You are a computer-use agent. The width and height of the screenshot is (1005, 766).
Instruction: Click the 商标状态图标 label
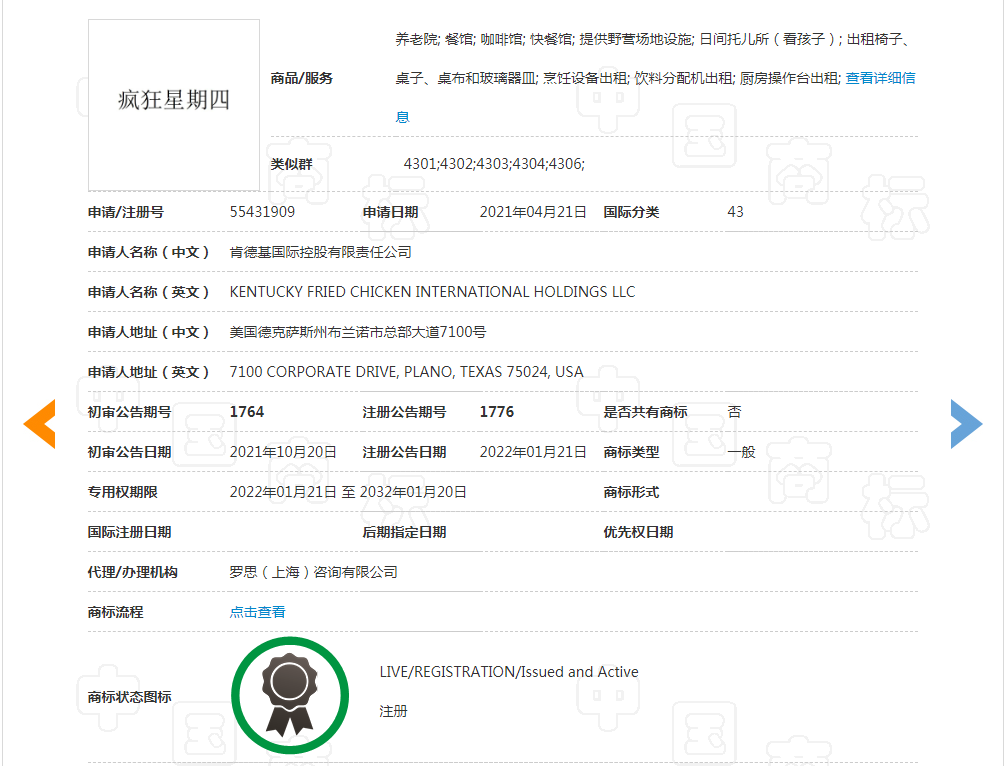tap(129, 697)
